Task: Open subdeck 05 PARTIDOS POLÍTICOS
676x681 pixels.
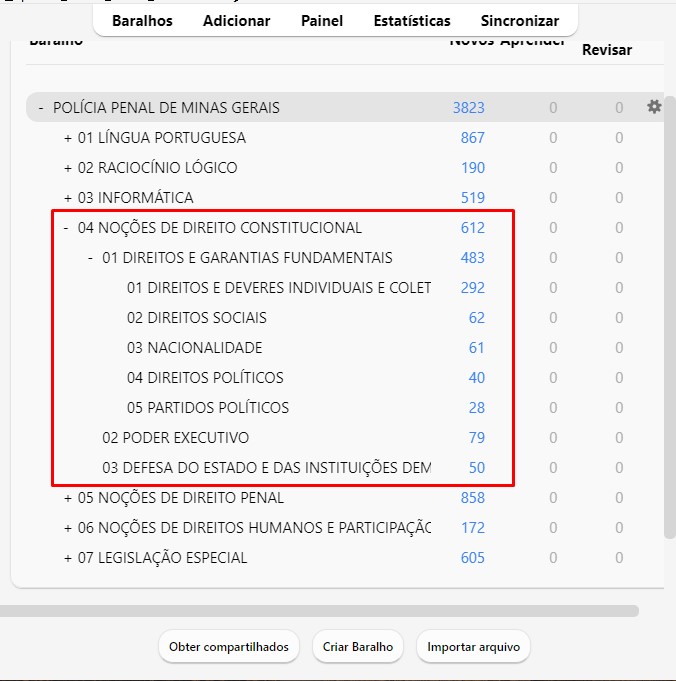Action: [x=208, y=407]
